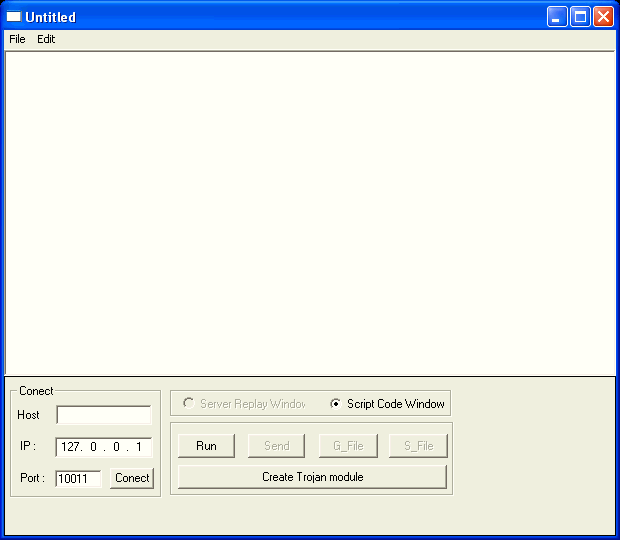
Task: Click the greyed-out Send button
Action: coord(276,446)
